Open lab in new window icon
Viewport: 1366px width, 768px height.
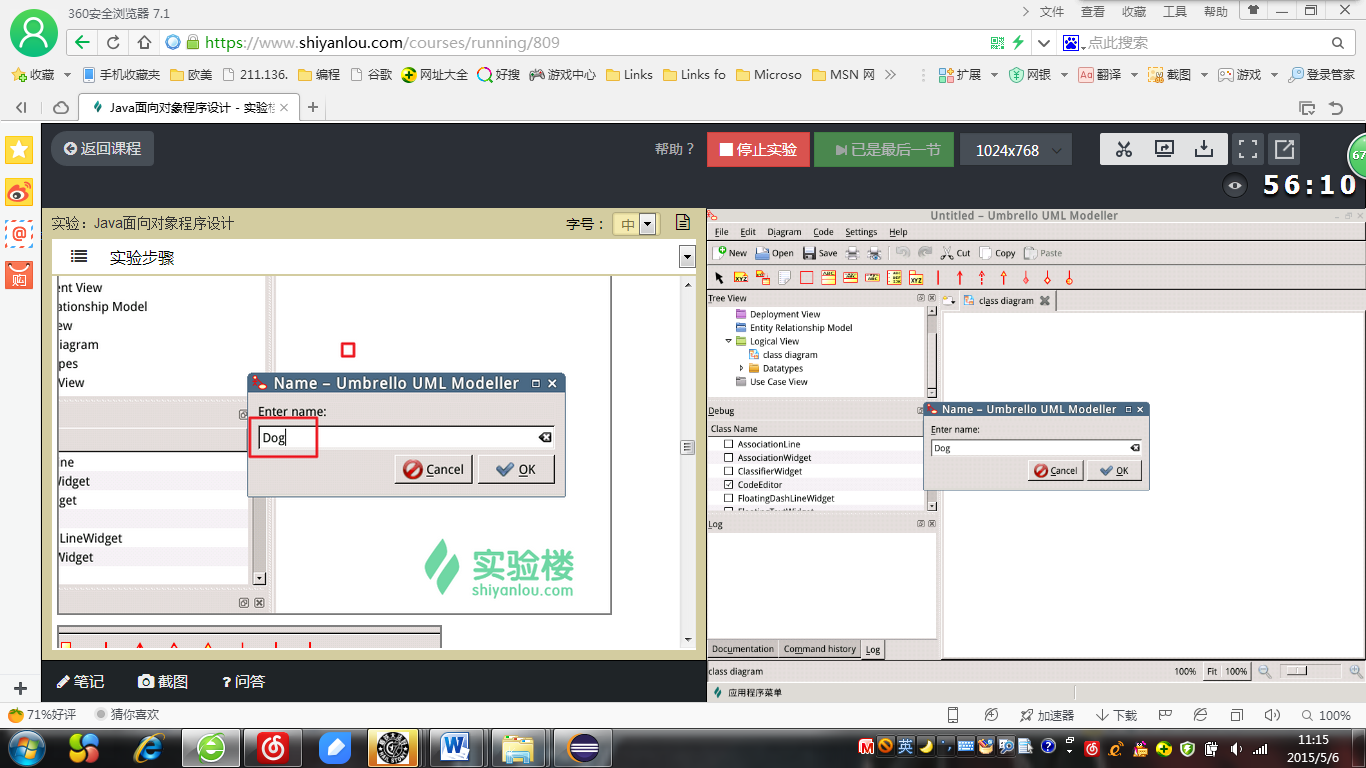point(1284,149)
